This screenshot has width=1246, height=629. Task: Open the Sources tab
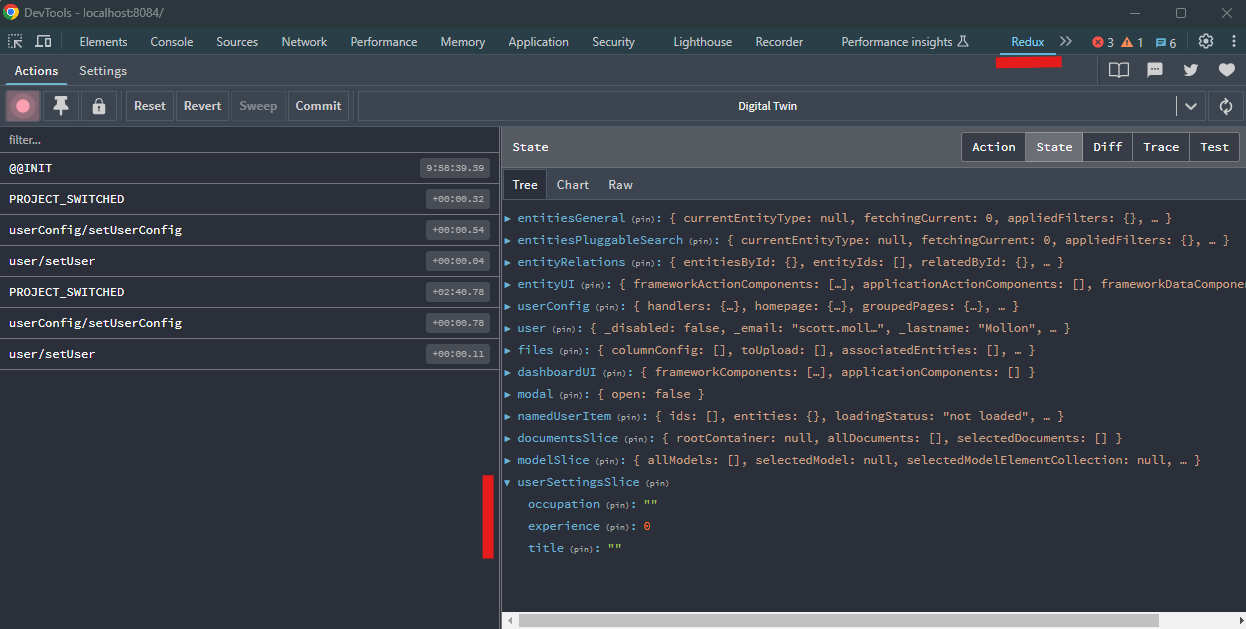point(237,42)
